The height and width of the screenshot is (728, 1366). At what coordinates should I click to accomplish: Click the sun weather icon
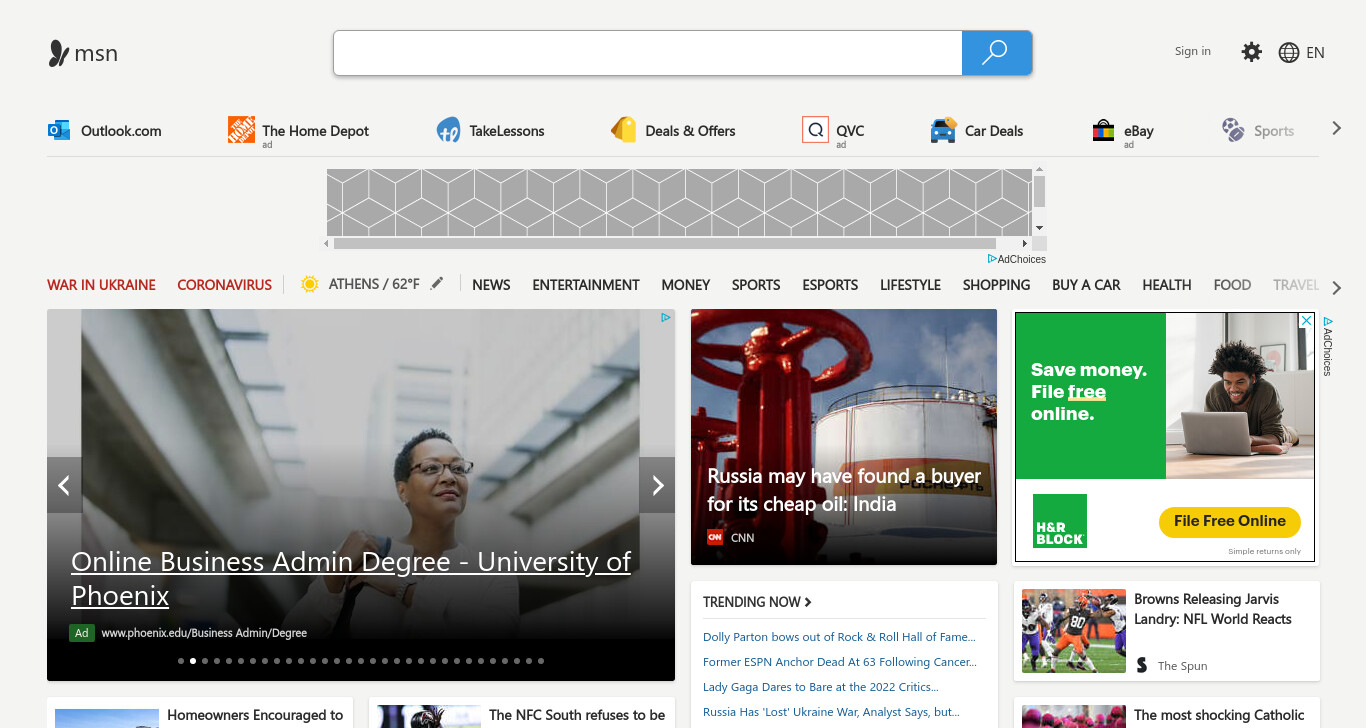tap(310, 284)
